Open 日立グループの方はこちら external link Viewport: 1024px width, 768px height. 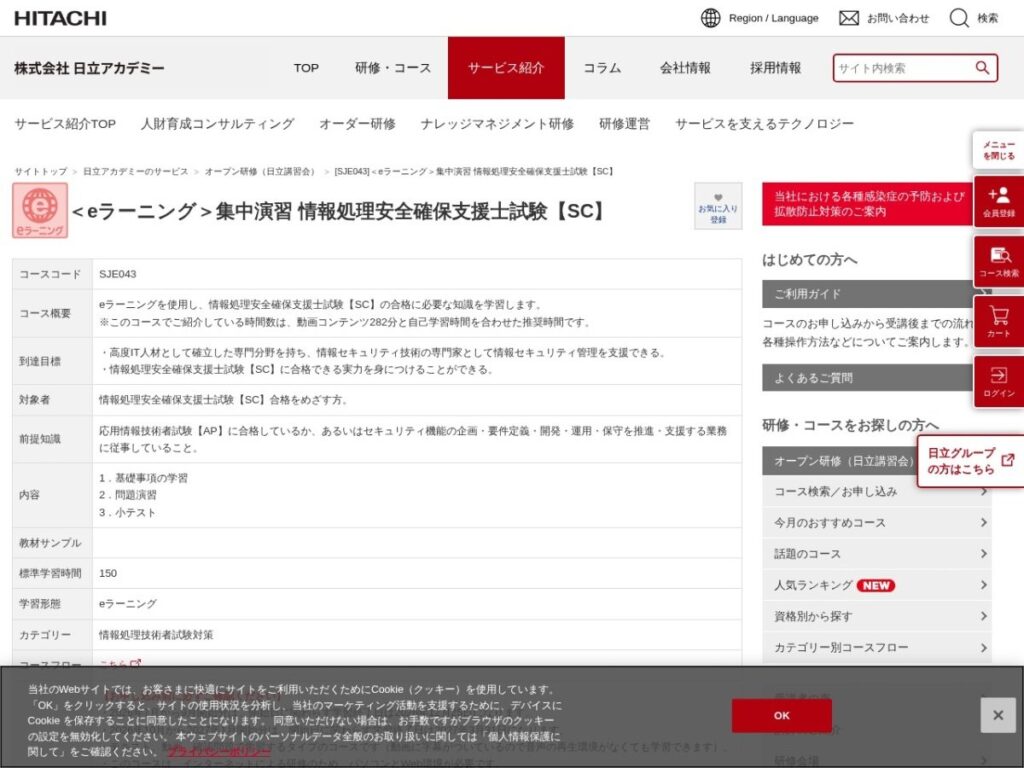tap(970, 461)
